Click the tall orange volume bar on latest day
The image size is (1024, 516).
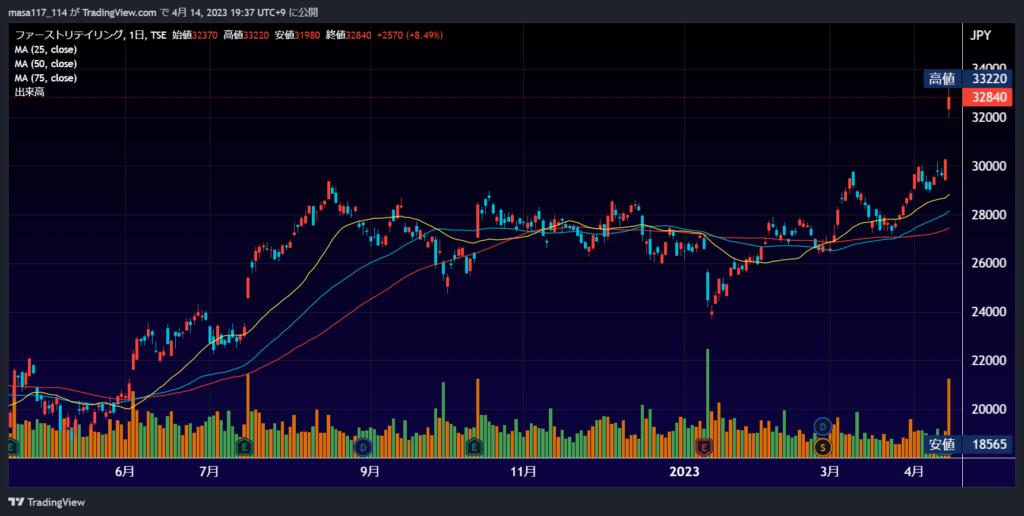pyautogui.click(x=949, y=418)
